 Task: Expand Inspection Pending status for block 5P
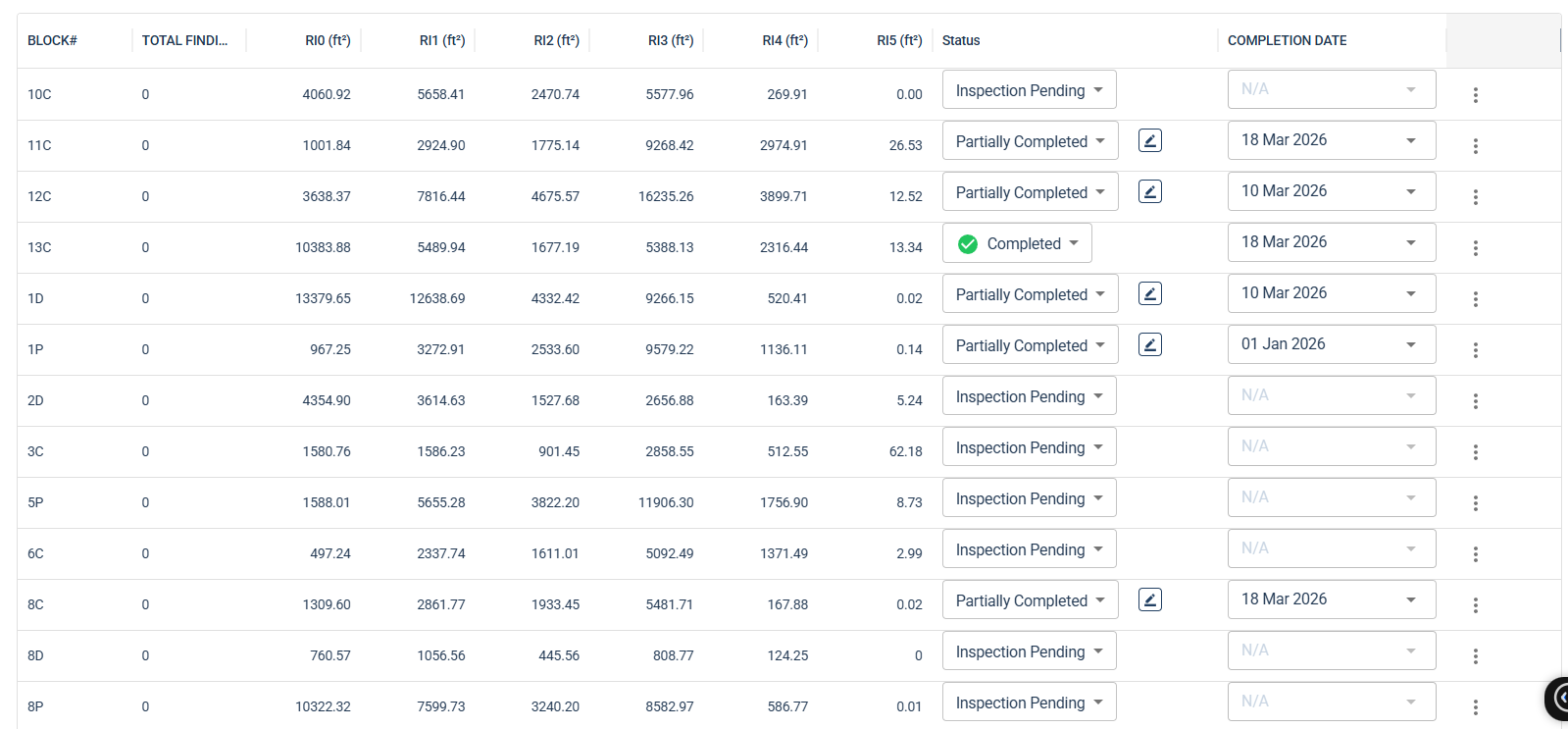click(1029, 498)
